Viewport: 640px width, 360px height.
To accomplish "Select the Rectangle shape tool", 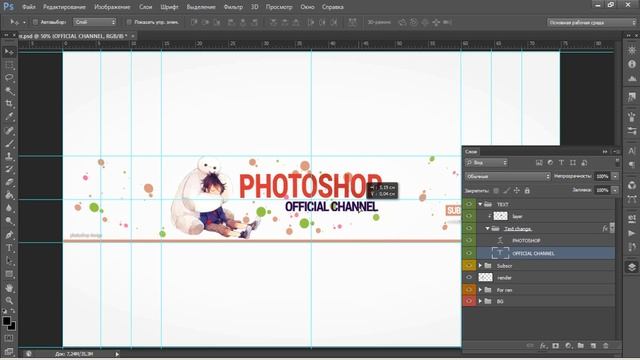I will pos(9,274).
